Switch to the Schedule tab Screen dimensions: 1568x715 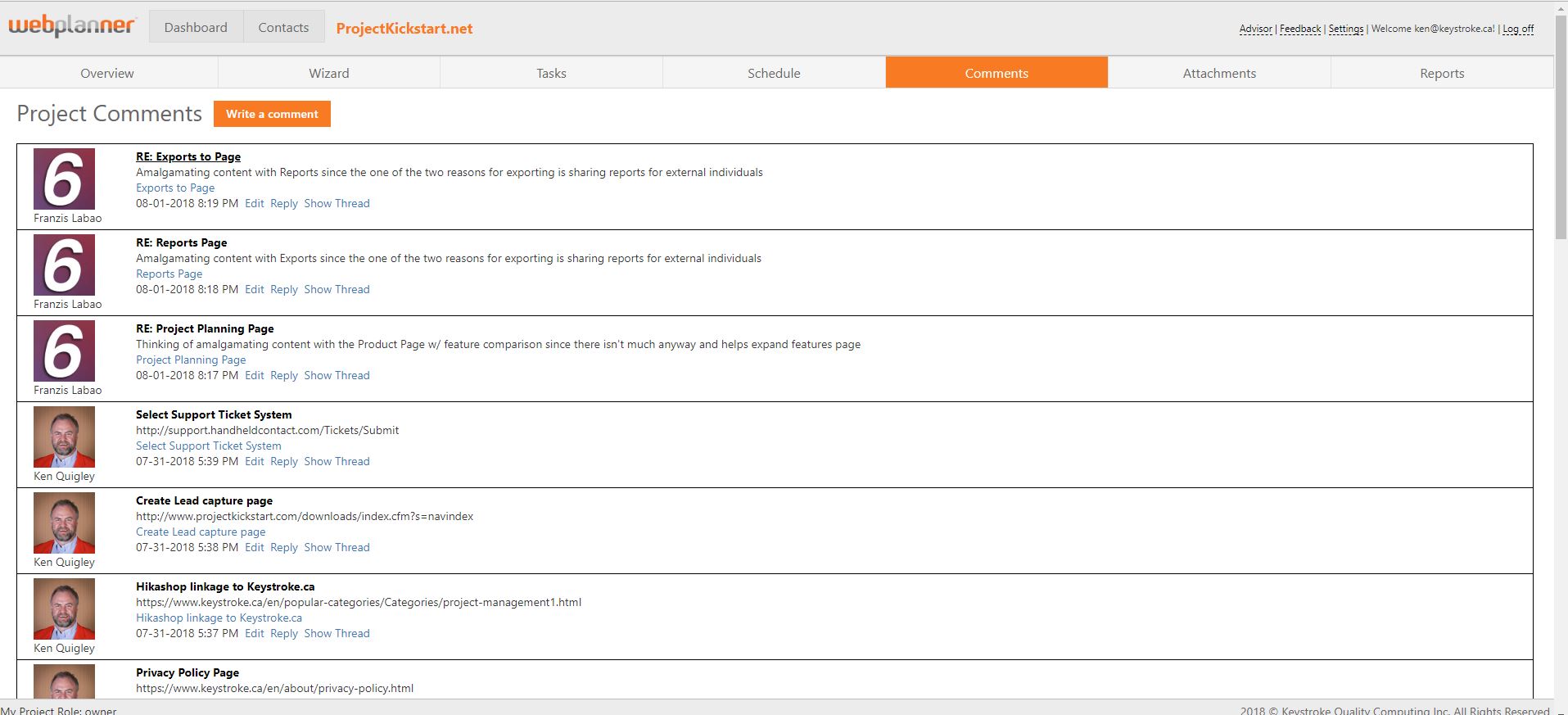pyautogui.click(x=774, y=73)
